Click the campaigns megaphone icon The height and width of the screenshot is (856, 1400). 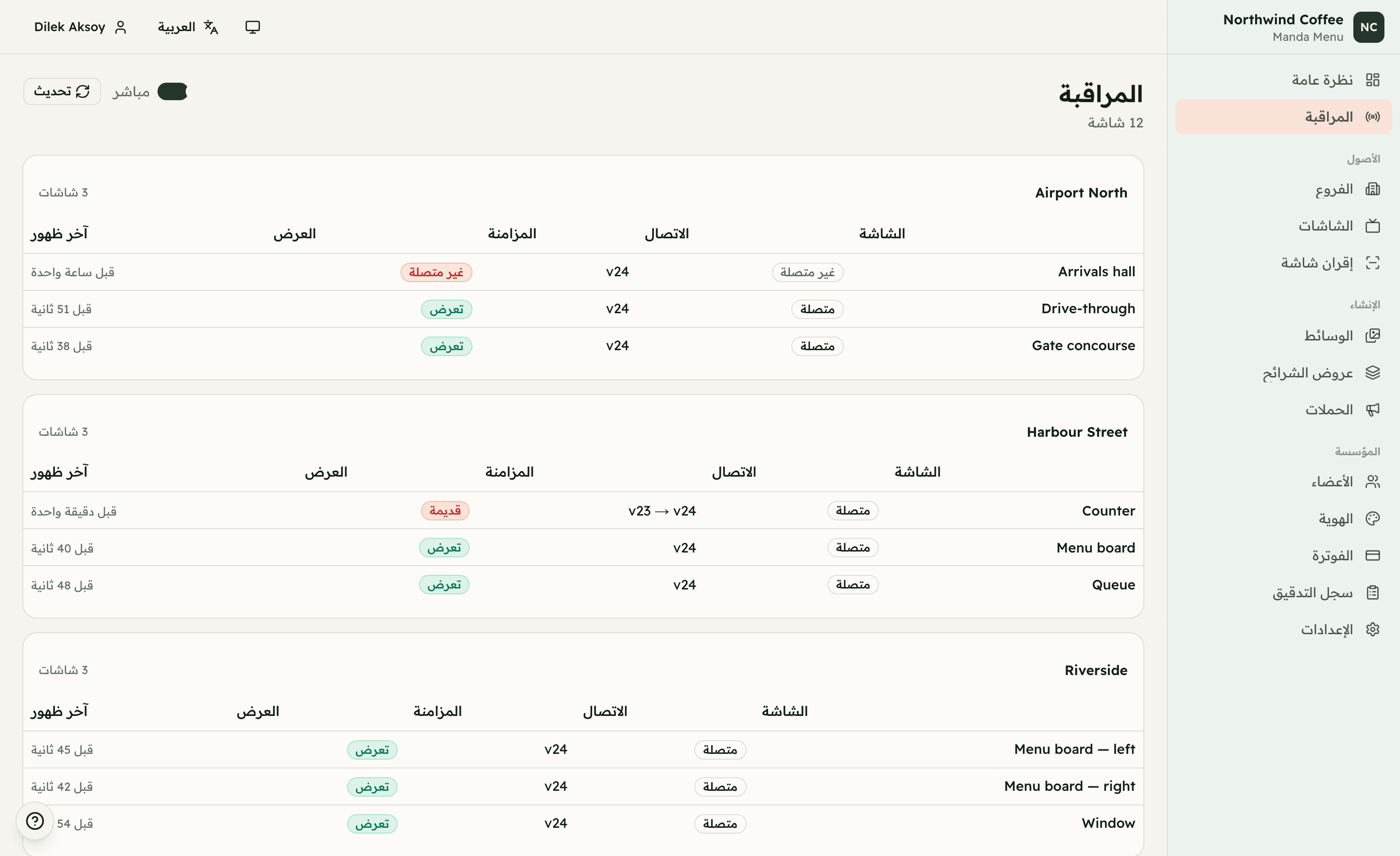(x=1372, y=409)
